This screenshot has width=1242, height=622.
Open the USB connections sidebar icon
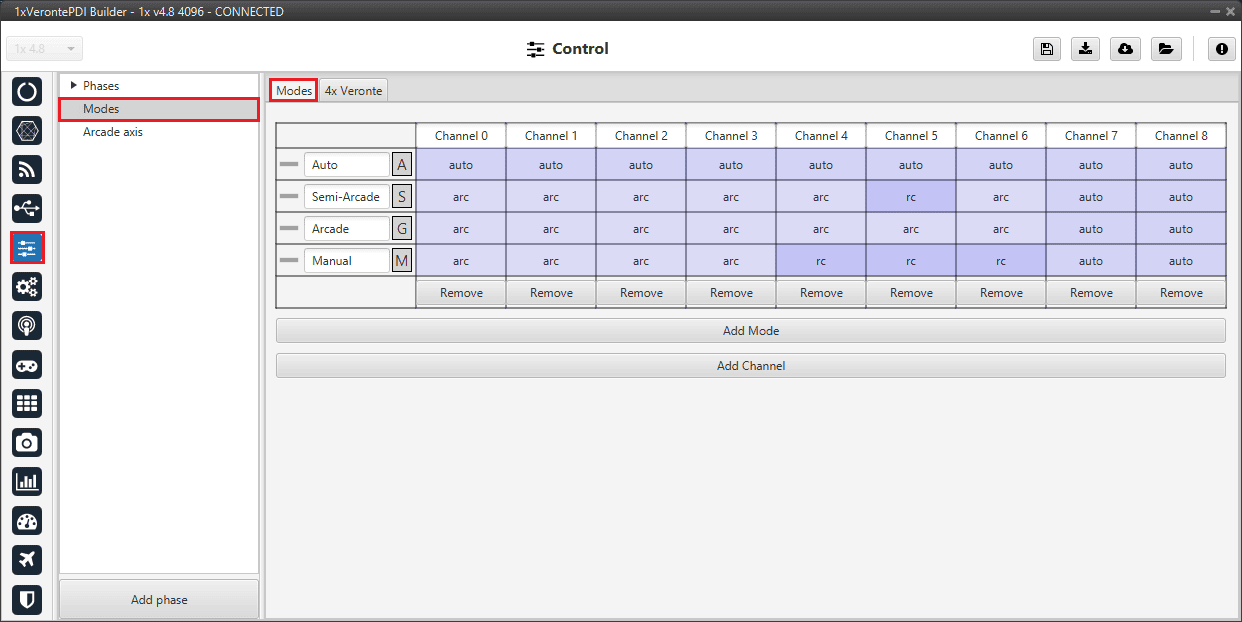(27, 209)
